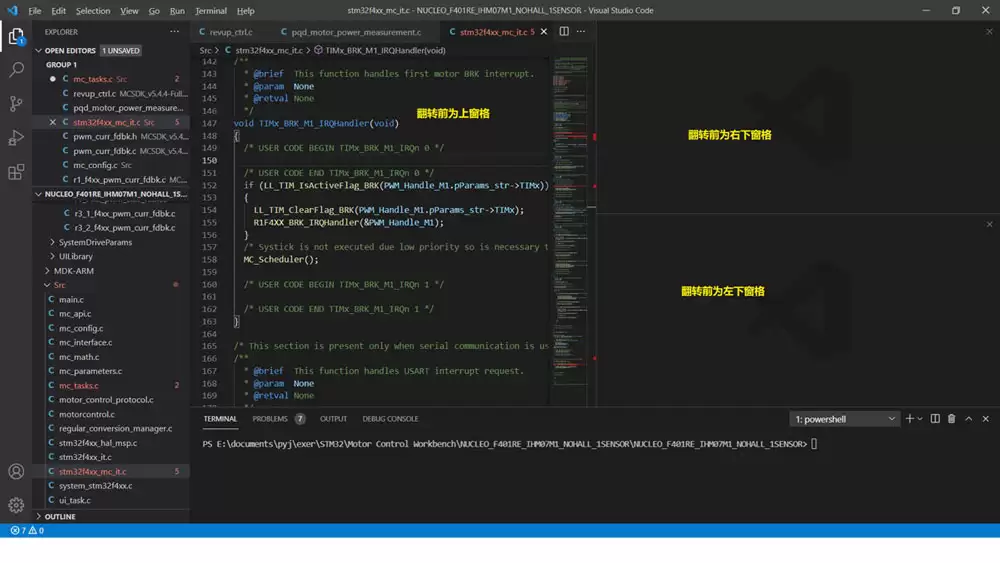Open the Search view in activity bar
The image size is (1000, 563).
(x=16, y=70)
